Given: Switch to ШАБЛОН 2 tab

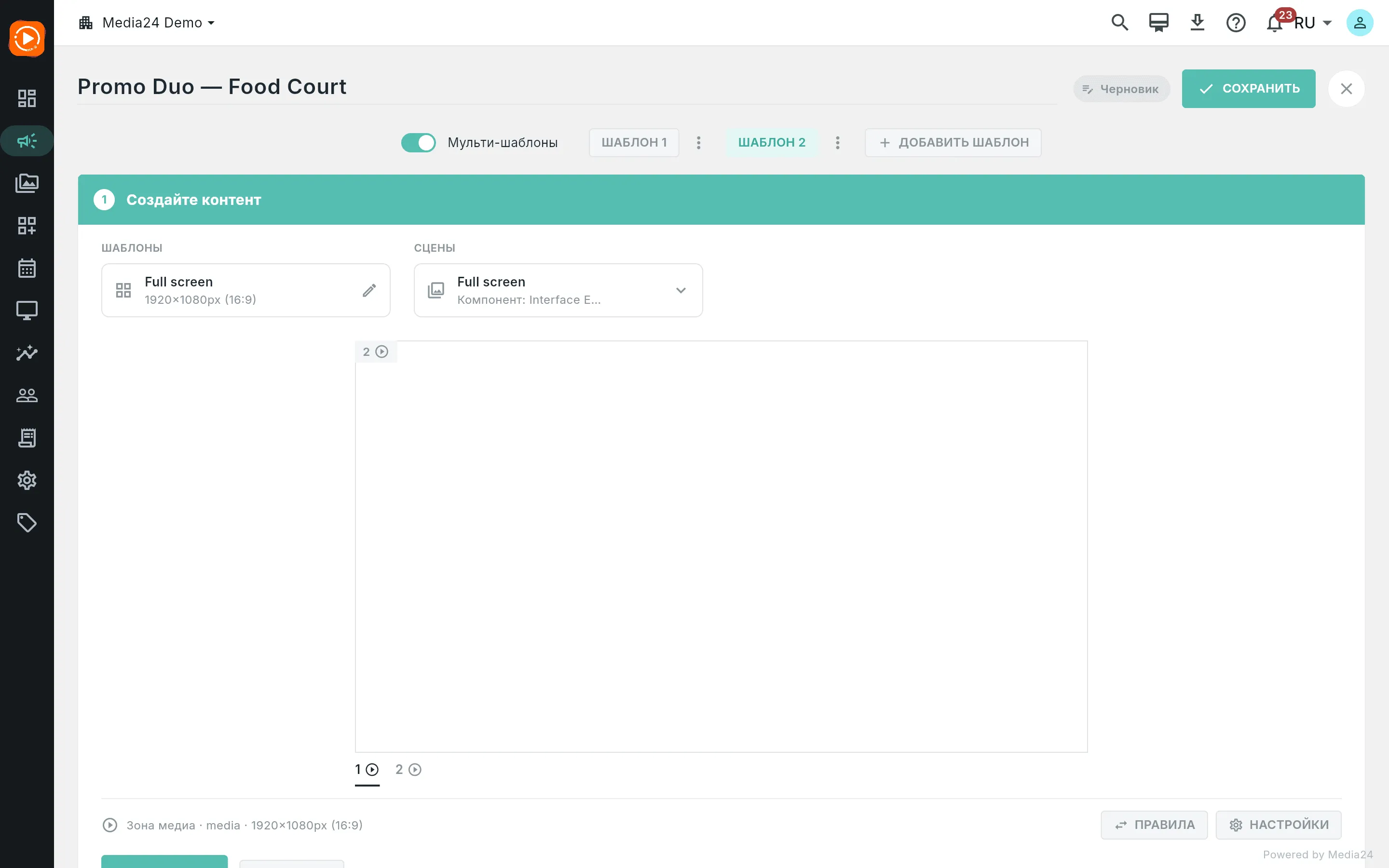Looking at the screenshot, I should 771,142.
